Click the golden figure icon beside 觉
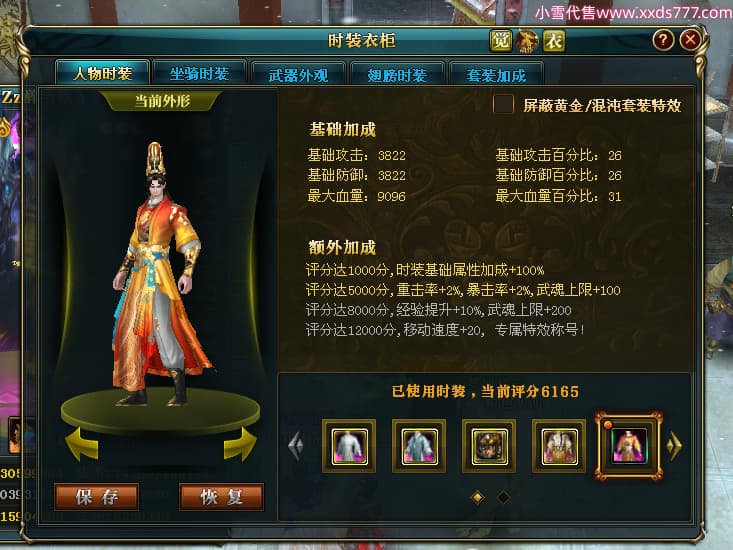The width and height of the screenshot is (733, 550). pos(527,41)
